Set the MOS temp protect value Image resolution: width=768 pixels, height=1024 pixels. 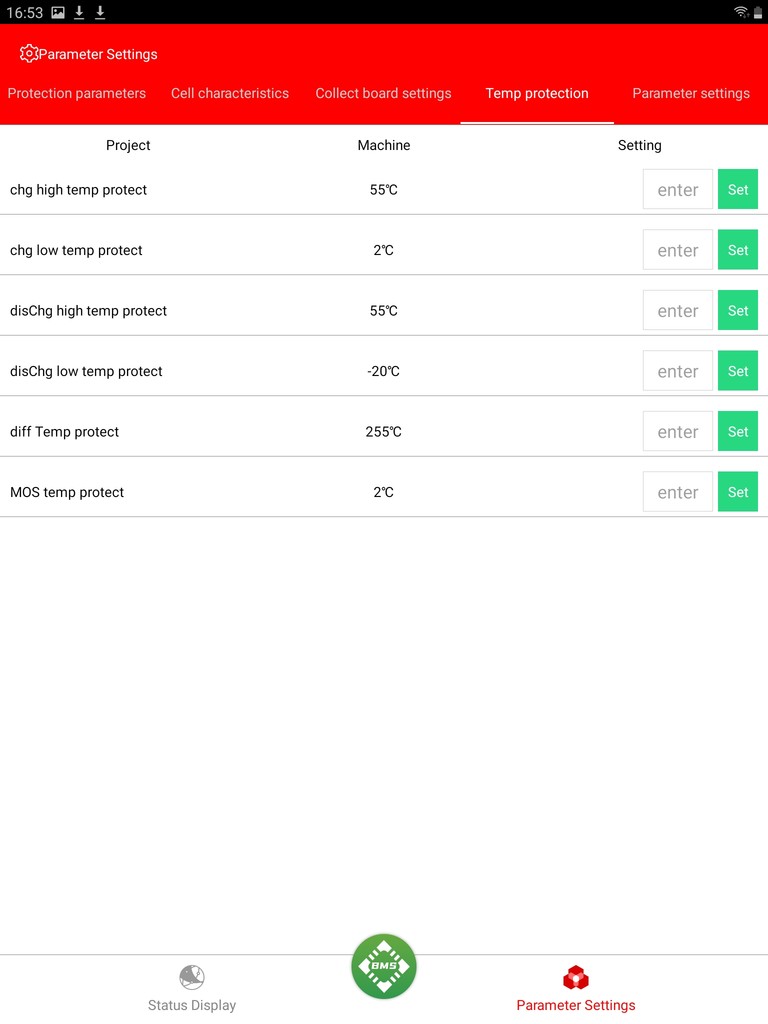click(738, 492)
